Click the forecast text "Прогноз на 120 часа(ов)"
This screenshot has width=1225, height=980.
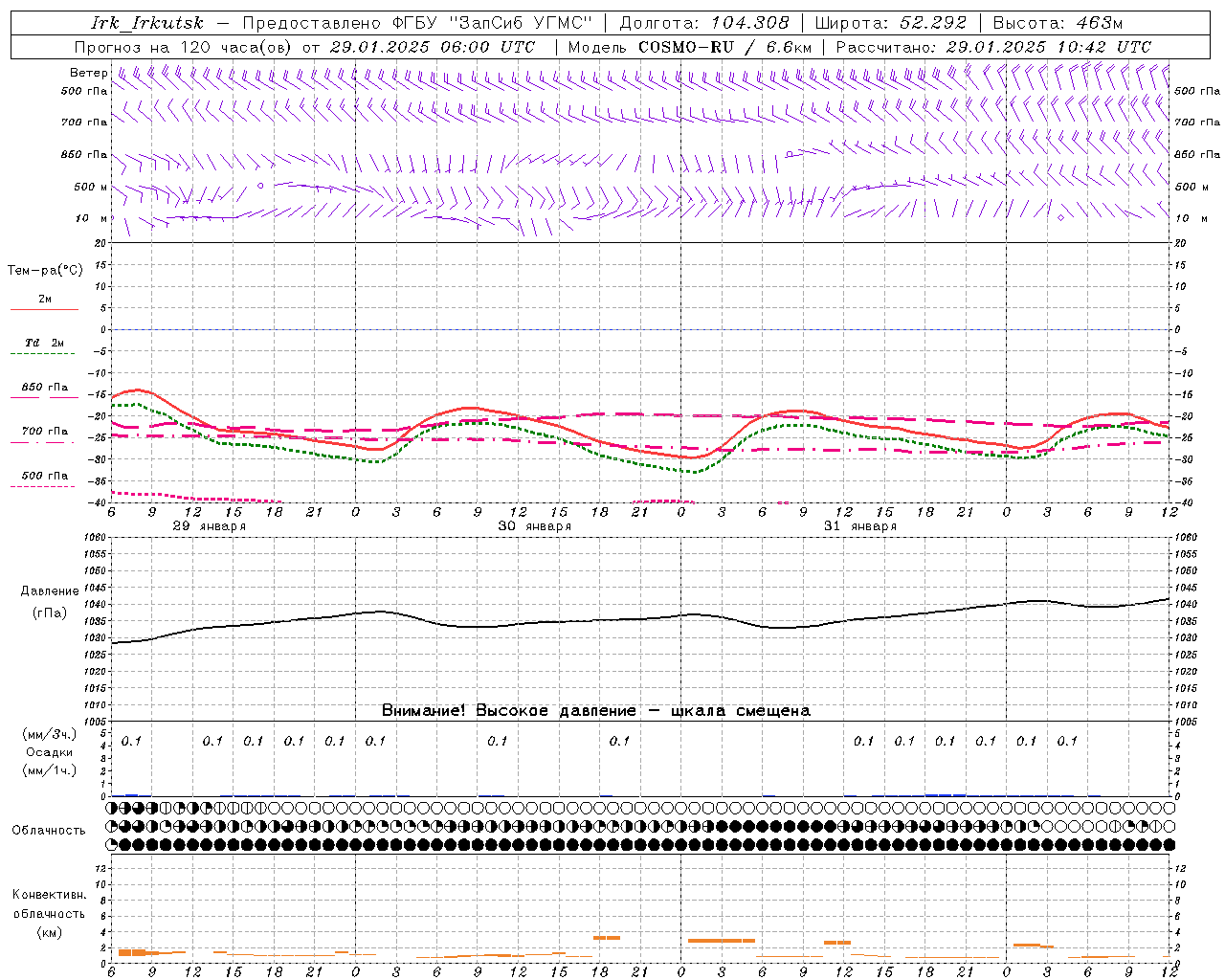tap(185, 47)
